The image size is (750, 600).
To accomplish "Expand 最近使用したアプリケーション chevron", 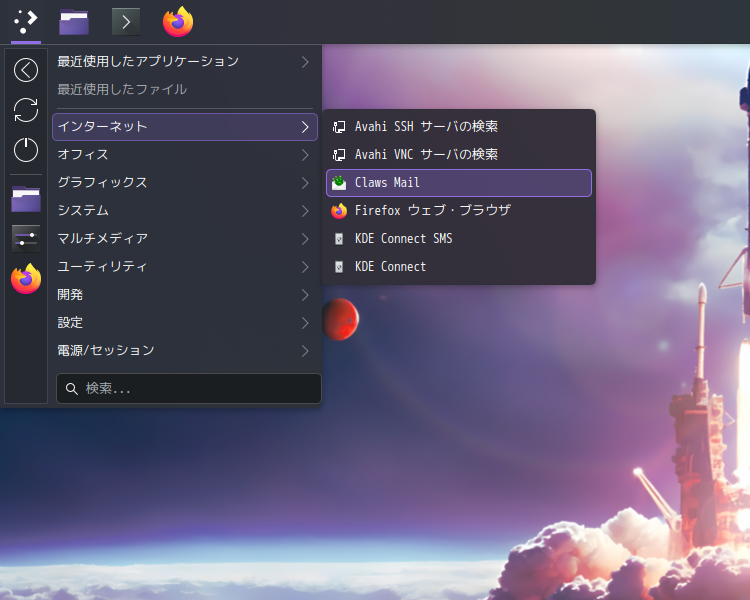I will coord(305,62).
